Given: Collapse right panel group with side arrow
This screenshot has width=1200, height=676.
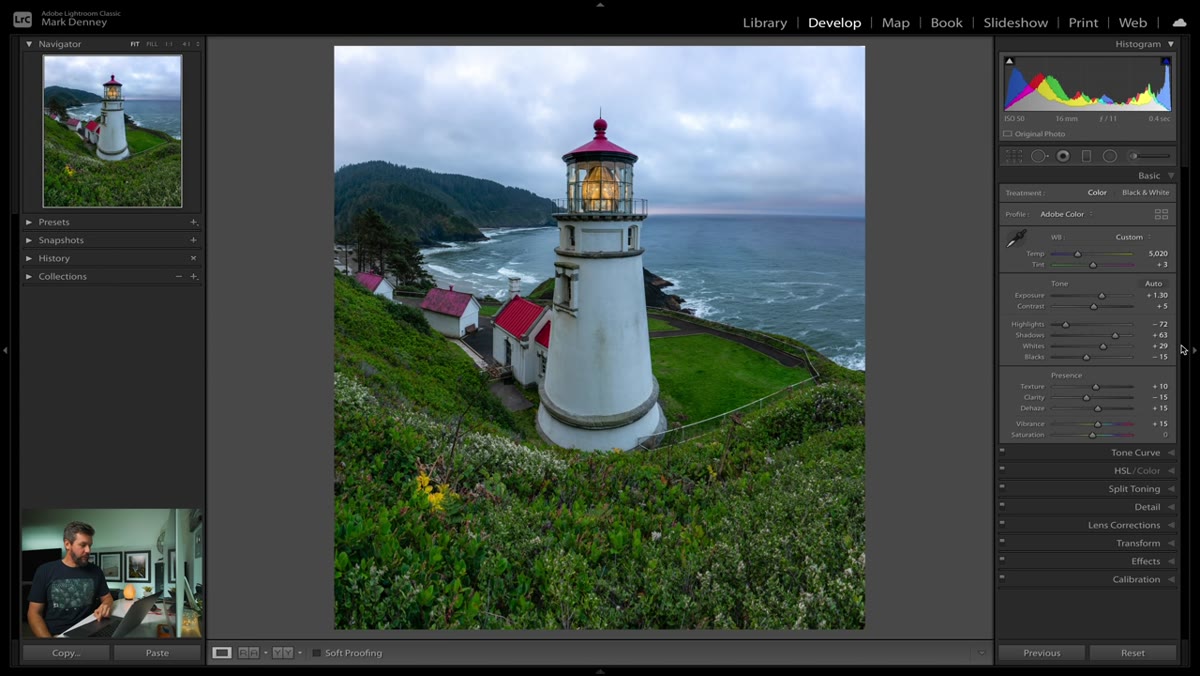Looking at the screenshot, I should point(1194,350).
